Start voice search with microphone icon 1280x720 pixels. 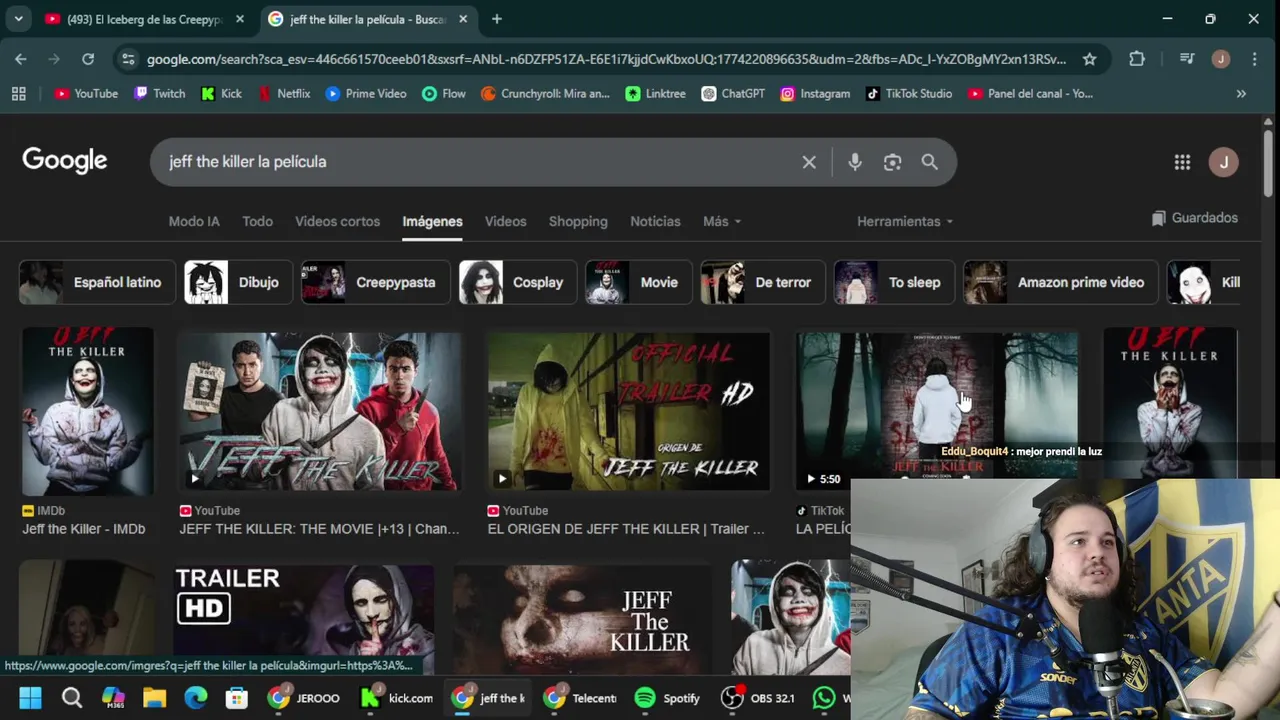[854, 162]
